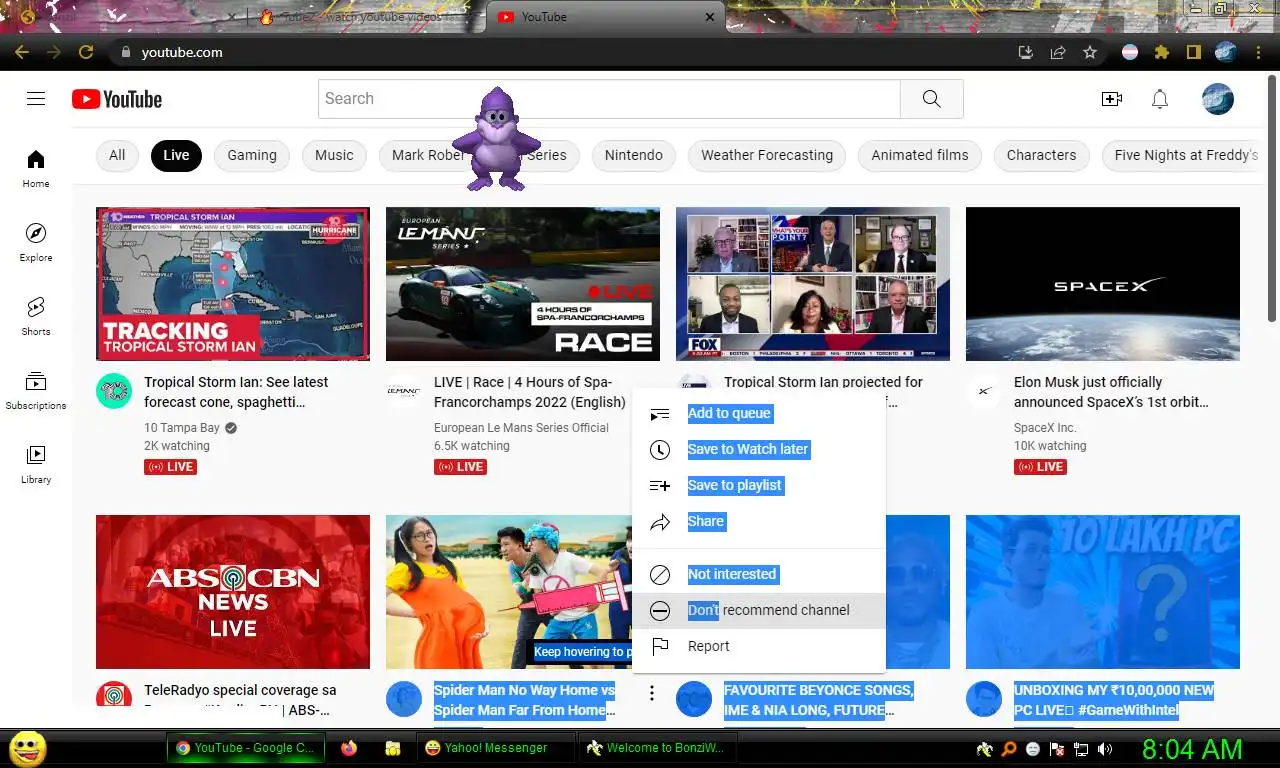Open Subscriptions in the sidebar
This screenshot has height=768, width=1280.
[36, 390]
